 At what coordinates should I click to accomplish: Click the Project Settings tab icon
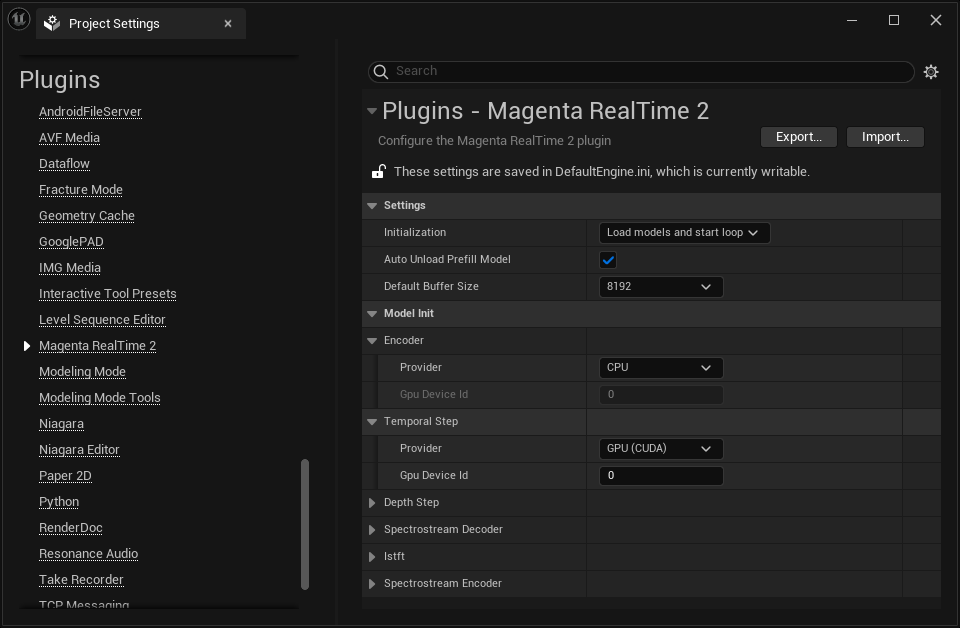pyautogui.click(x=52, y=23)
